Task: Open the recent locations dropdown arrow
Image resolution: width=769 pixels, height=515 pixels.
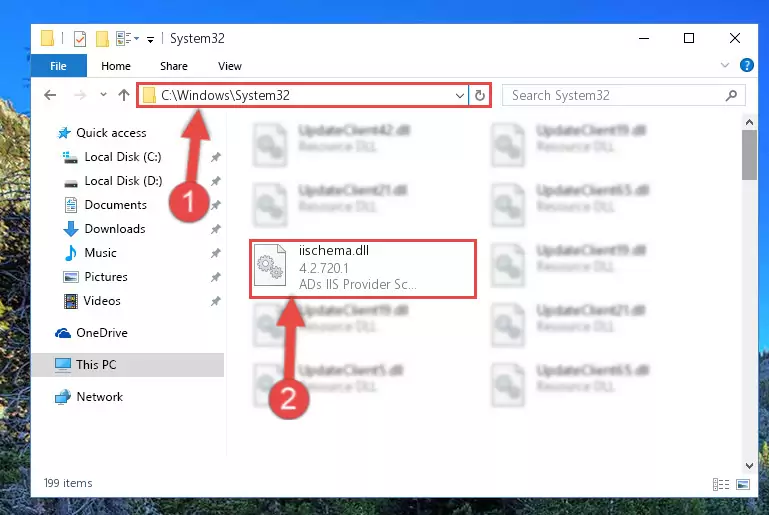Action: click(x=103, y=95)
